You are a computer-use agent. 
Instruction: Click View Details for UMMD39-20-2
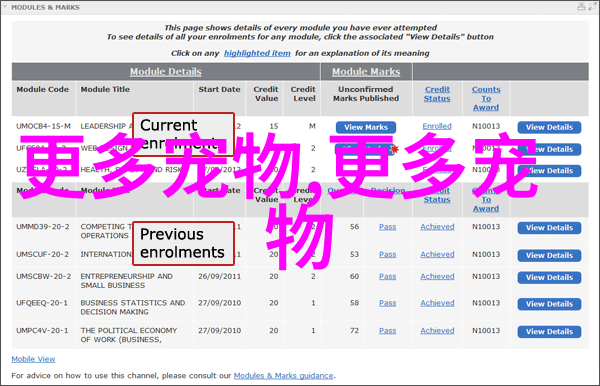(549, 228)
